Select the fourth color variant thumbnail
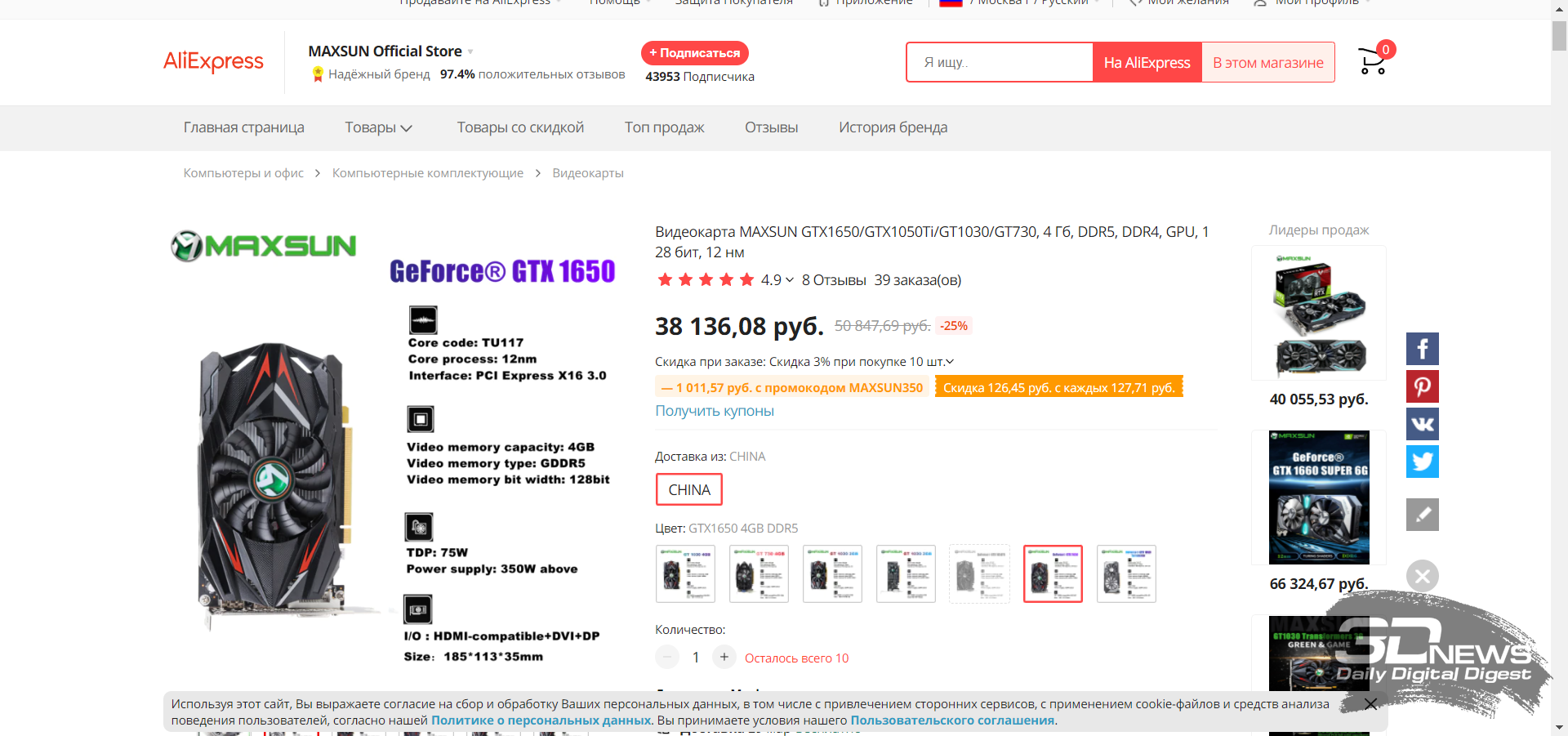 [906, 573]
